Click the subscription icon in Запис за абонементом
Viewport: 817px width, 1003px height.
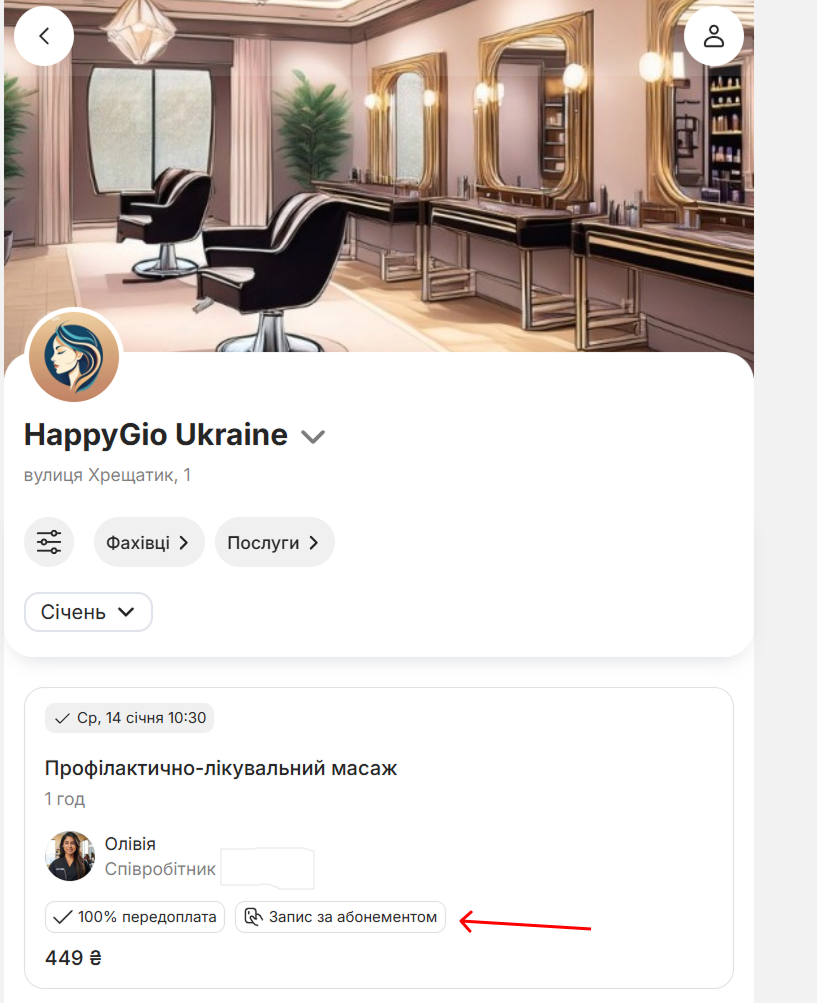[x=253, y=917]
